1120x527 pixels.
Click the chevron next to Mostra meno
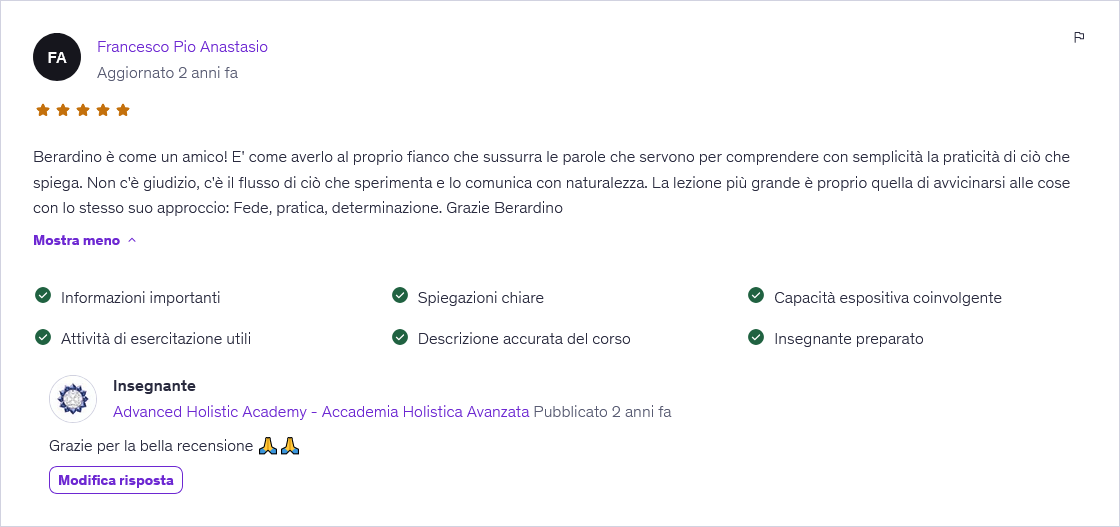tap(132, 240)
